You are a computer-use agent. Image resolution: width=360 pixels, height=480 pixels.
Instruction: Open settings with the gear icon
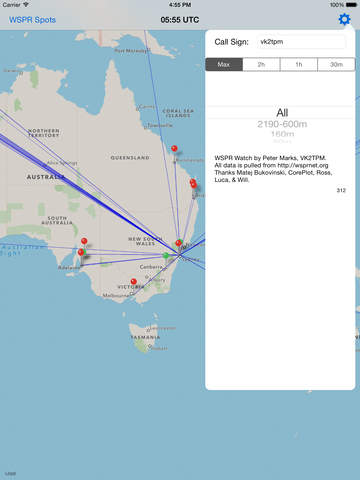[x=344, y=19]
